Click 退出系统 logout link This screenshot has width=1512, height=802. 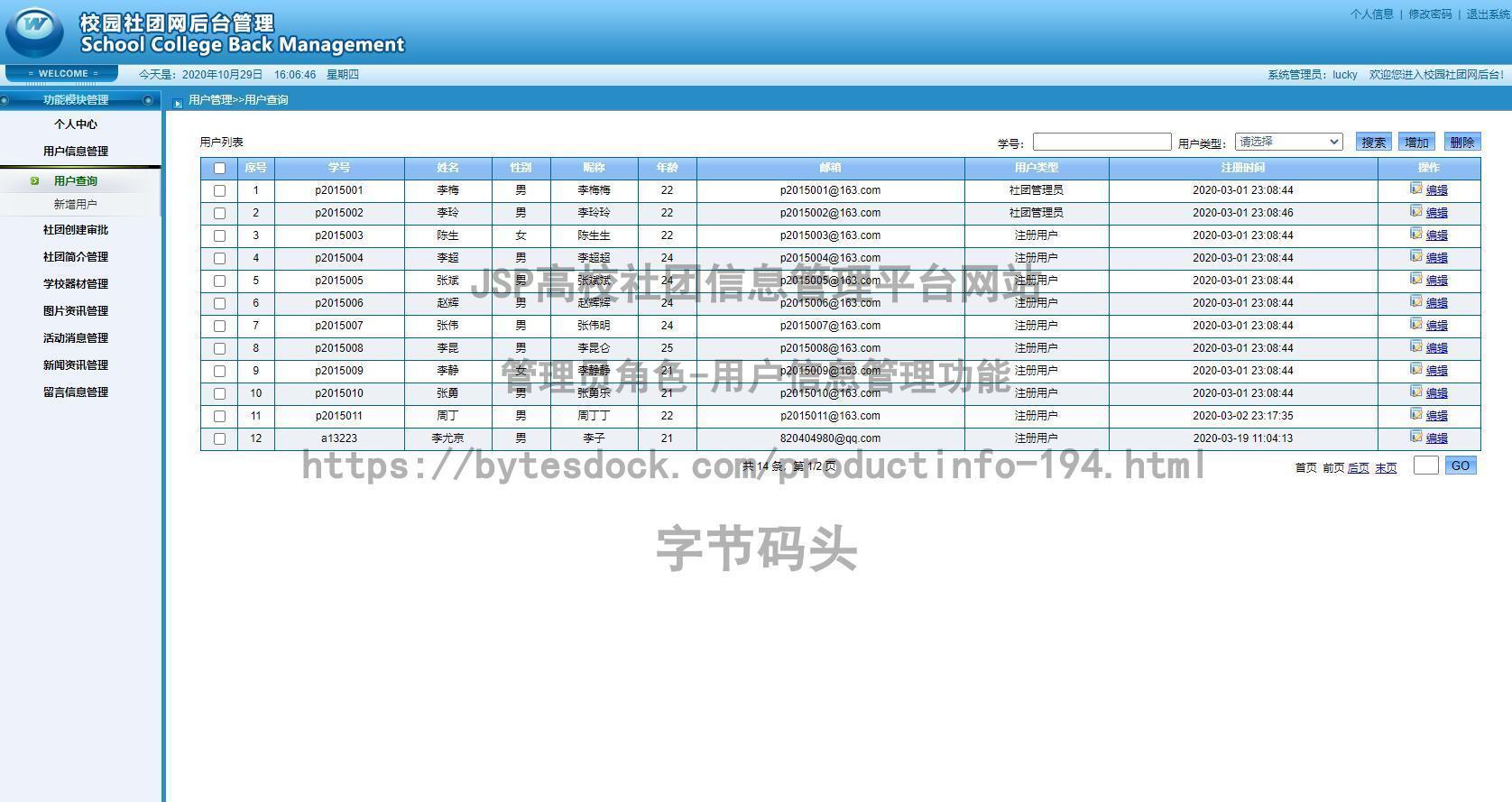pyautogui.click(x=1489, y=14)
